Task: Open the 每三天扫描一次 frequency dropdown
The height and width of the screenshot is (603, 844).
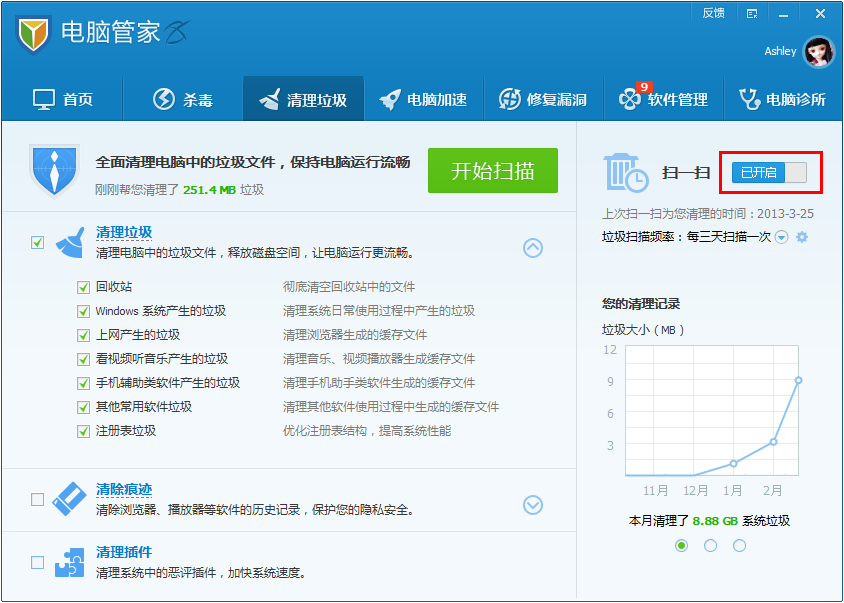Action: point(781,237)
